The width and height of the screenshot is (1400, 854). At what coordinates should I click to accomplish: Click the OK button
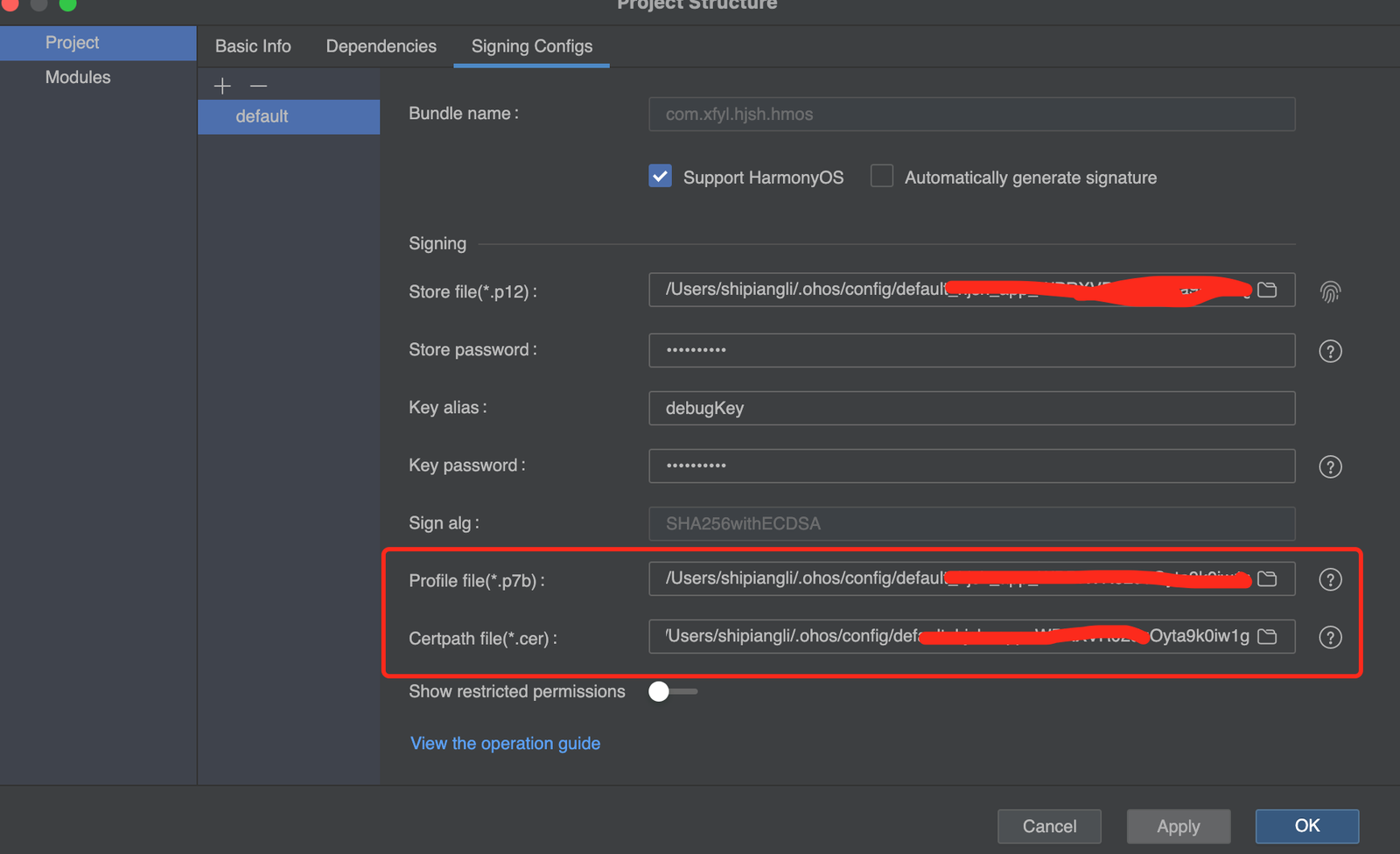[x=1307, y=826]
